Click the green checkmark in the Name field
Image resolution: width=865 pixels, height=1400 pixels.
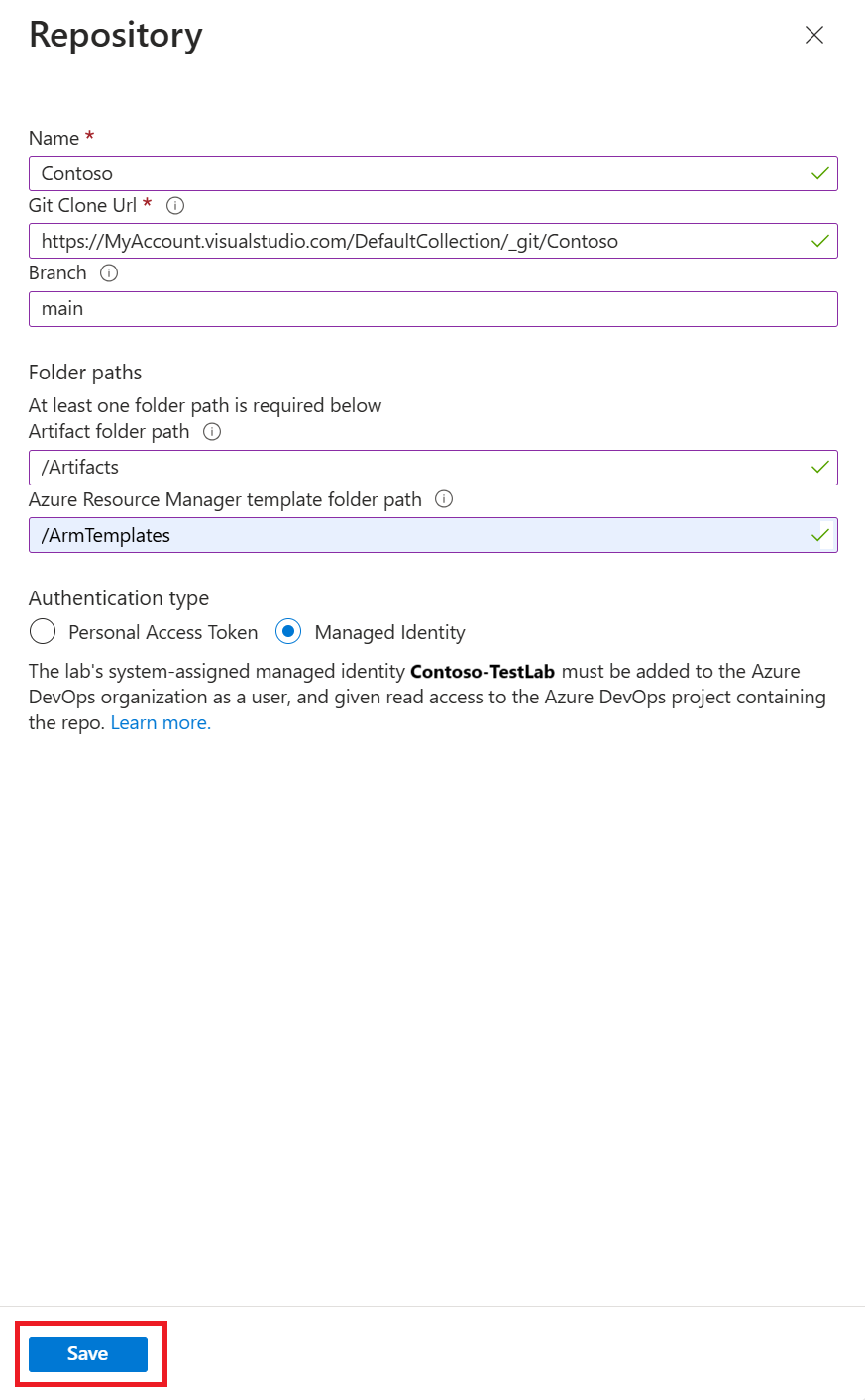click(820, 173)
